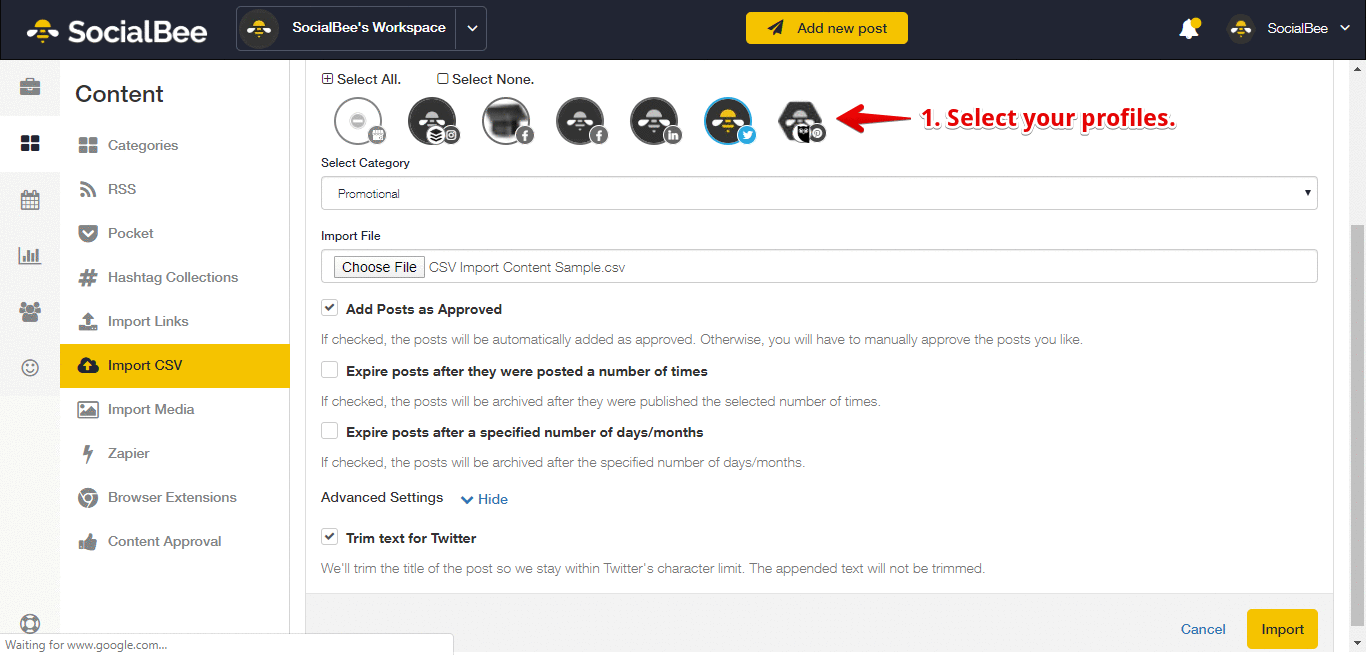This screenshot has height=655, width=1366.
Task: Collapse Advanced Settings via Hide
Action: 484,499
